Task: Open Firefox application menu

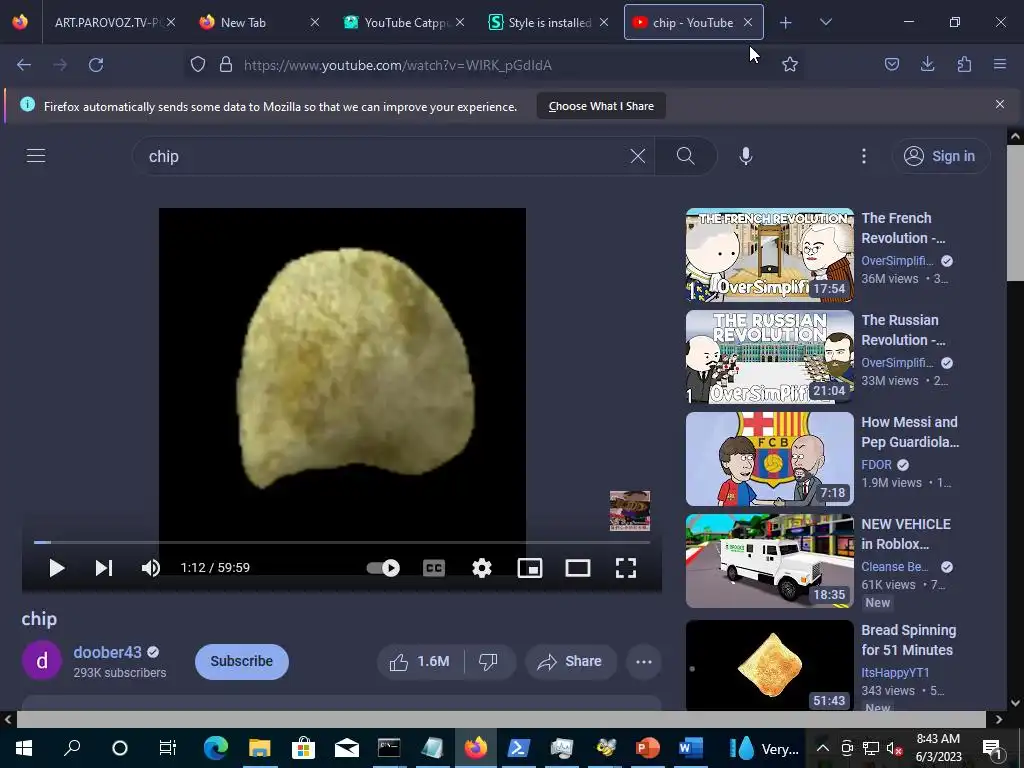Action: pos(1000,64)
